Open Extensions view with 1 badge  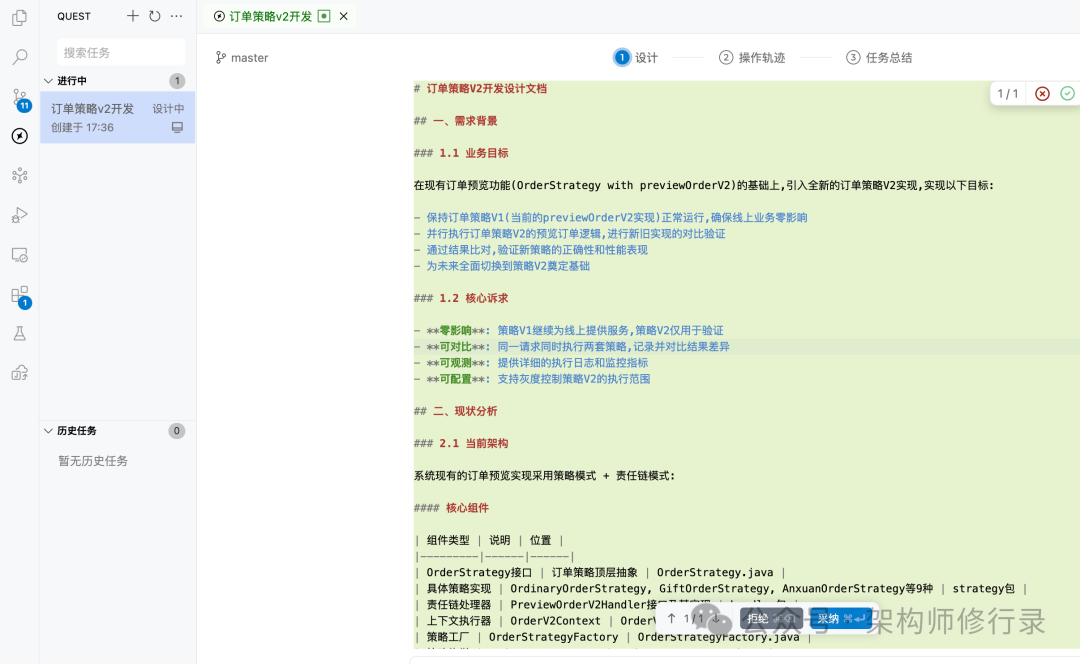coord(21,297)
